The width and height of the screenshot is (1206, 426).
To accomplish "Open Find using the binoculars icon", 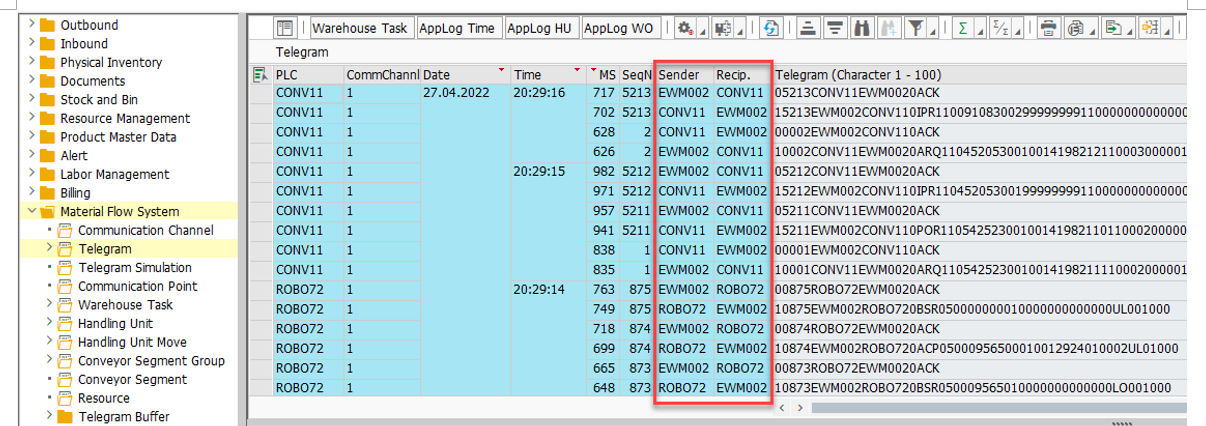I will coord(861,28).
